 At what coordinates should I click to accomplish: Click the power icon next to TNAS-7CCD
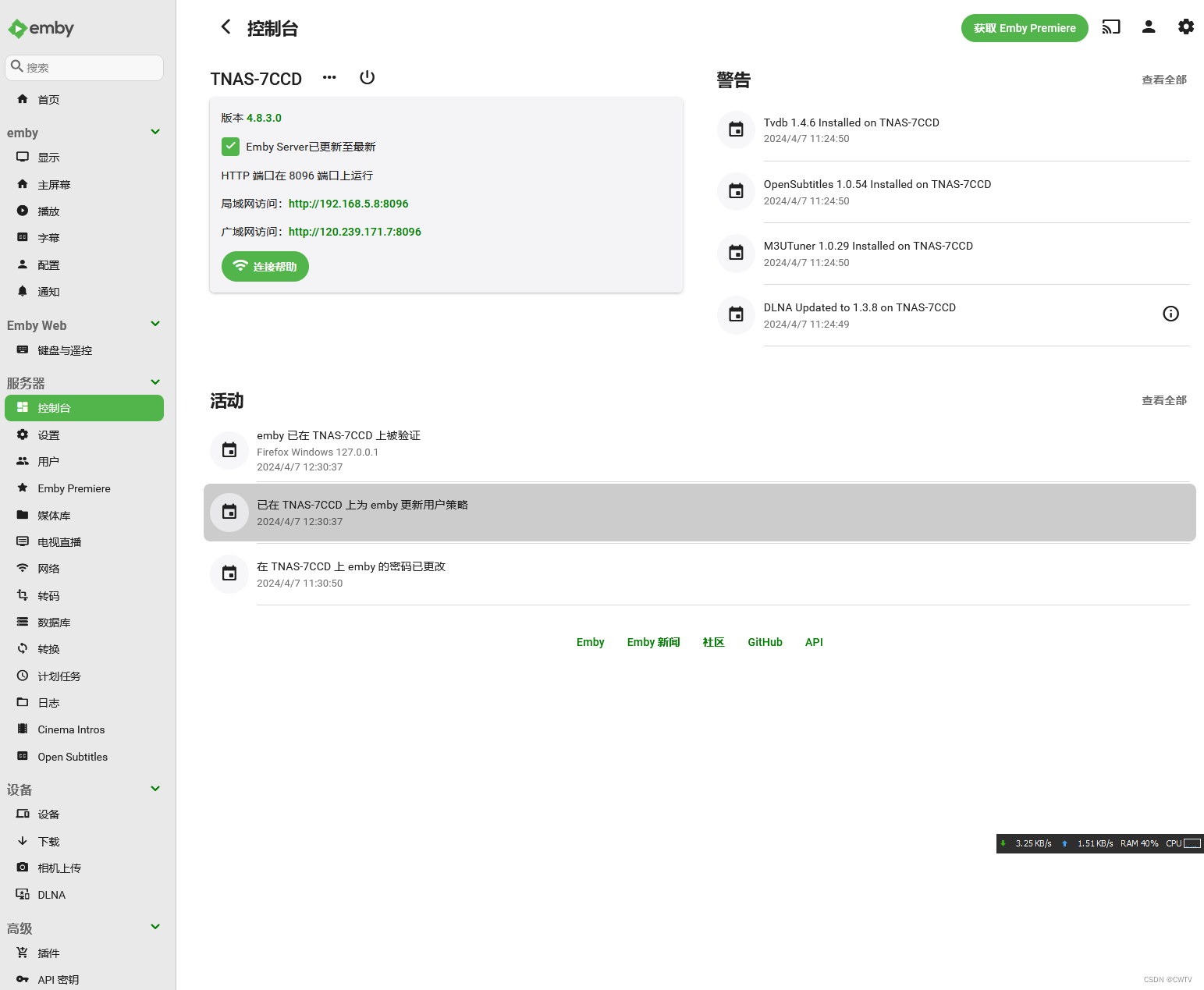pyautogui.click(x=367, y=77)
